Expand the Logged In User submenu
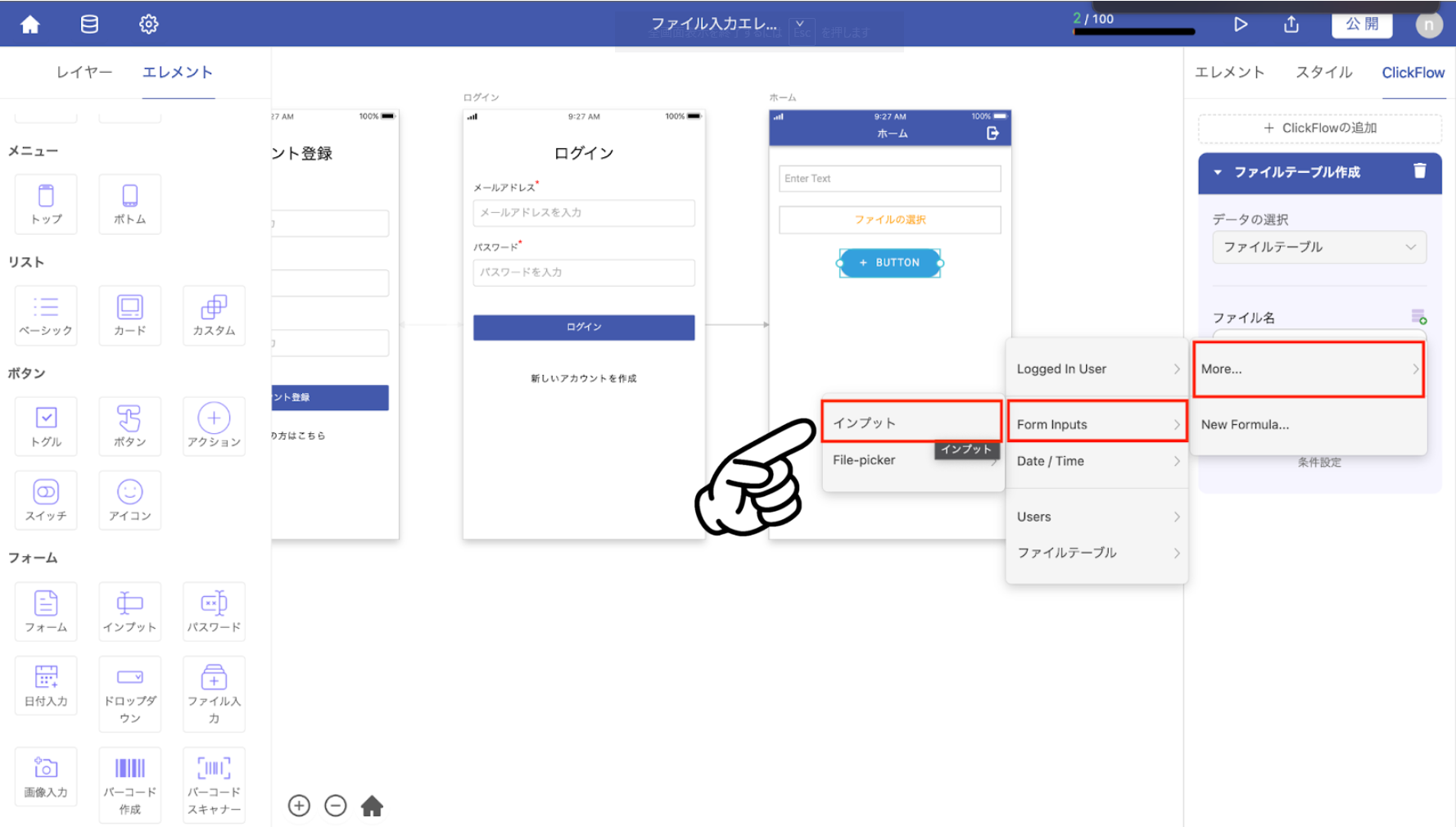1456x827 pixels. (1097, 369)
